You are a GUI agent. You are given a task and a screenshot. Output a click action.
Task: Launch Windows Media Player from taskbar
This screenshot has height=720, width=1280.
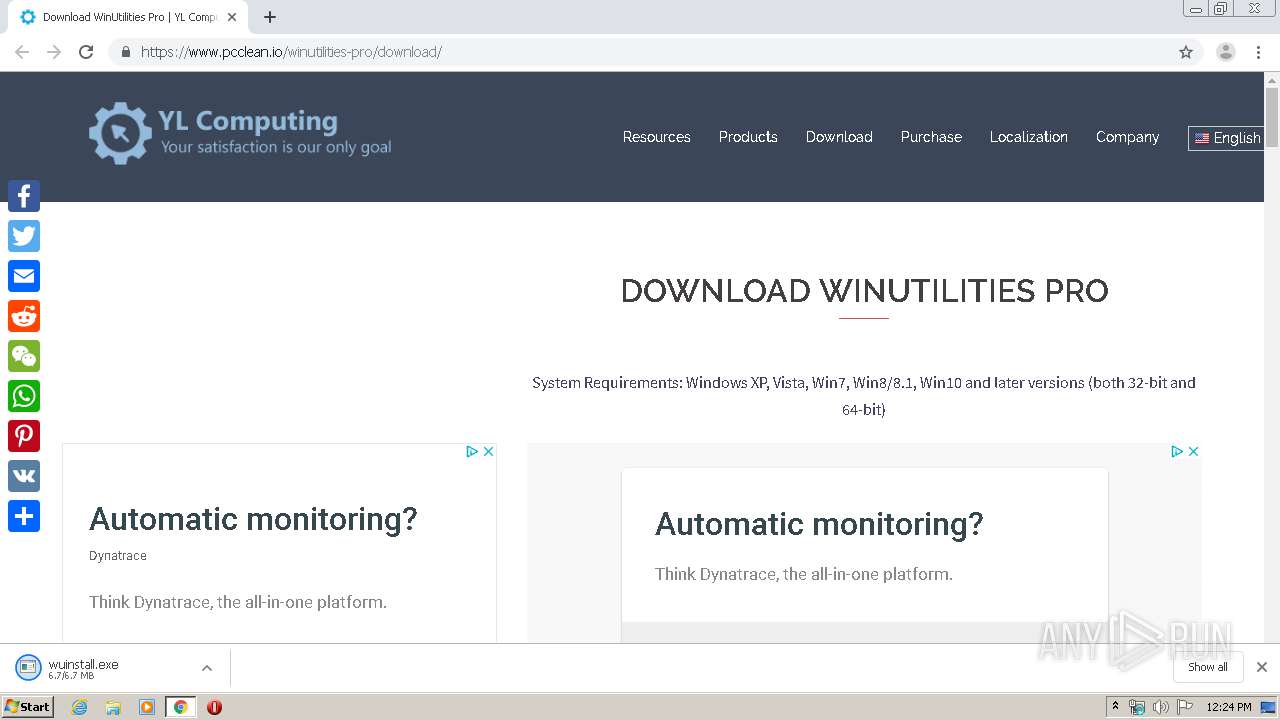coord(147,707)
